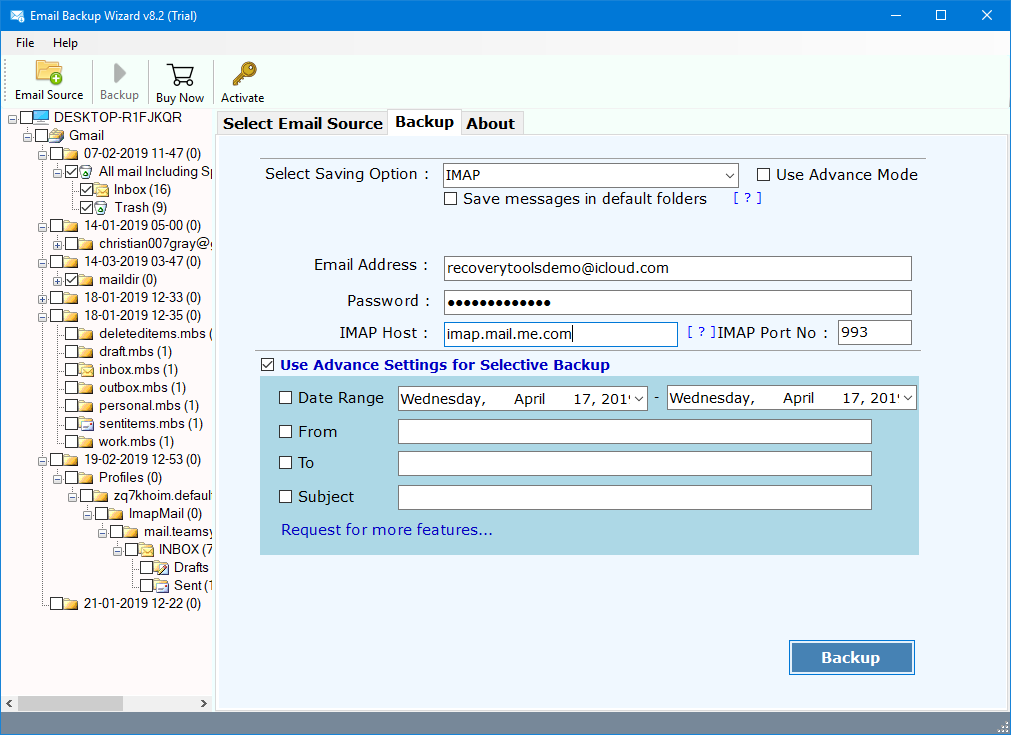Click the Password input field
This screenshot has width=1011, height=735.
click(678, 302)
